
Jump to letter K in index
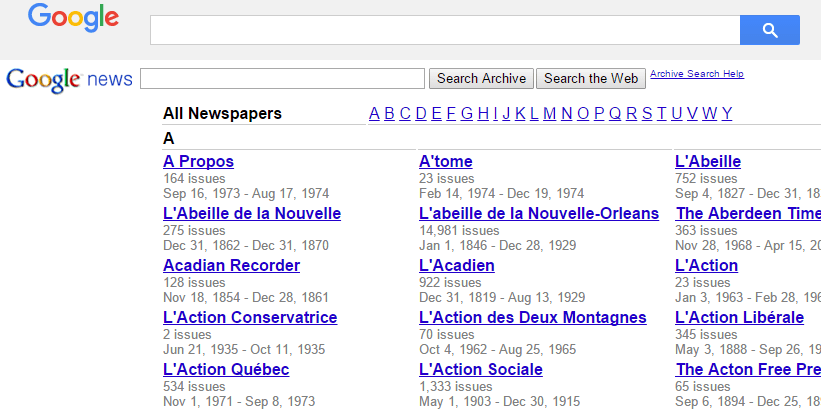(x=520, y=114)
